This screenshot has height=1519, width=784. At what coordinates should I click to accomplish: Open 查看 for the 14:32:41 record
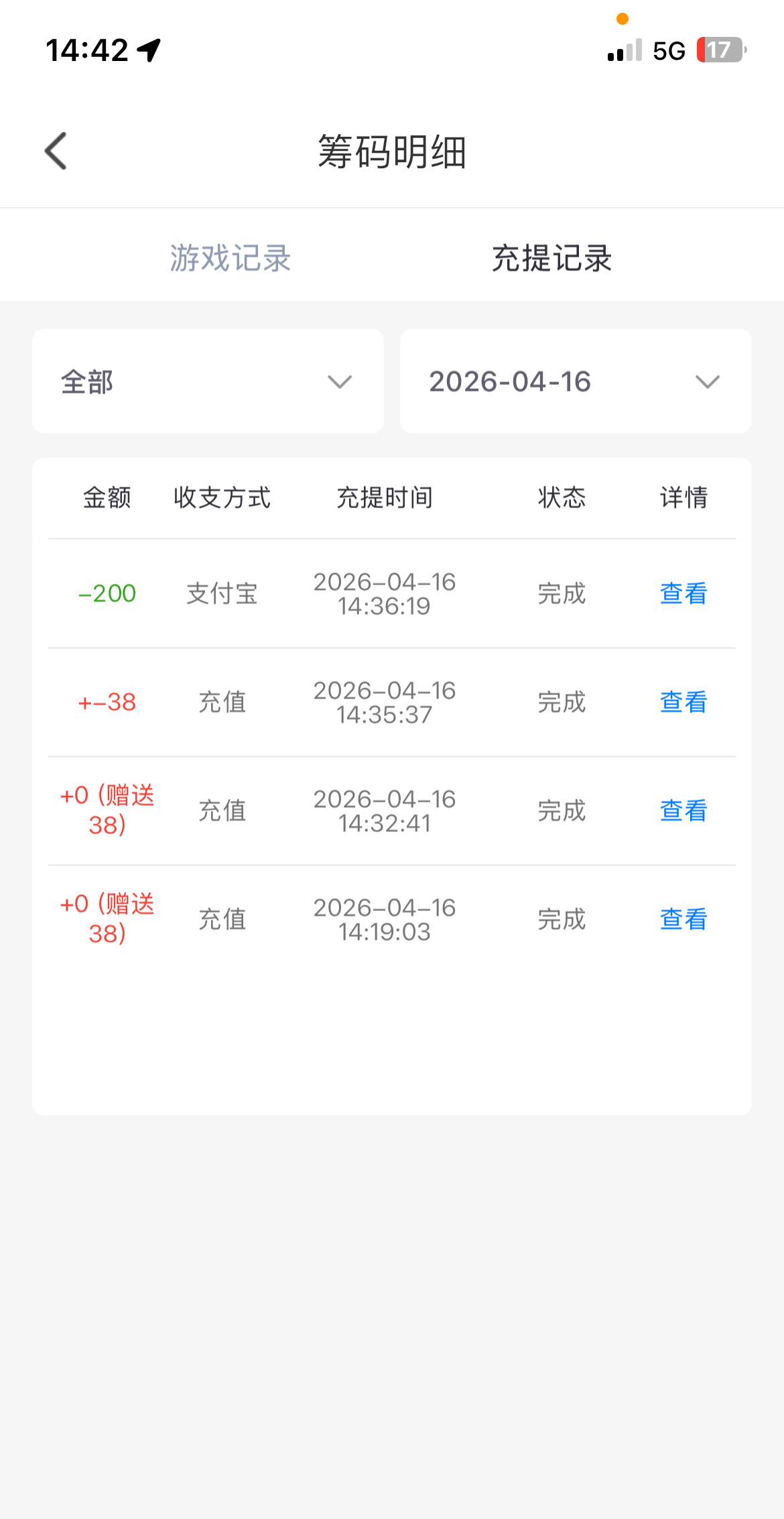(683, 810)
